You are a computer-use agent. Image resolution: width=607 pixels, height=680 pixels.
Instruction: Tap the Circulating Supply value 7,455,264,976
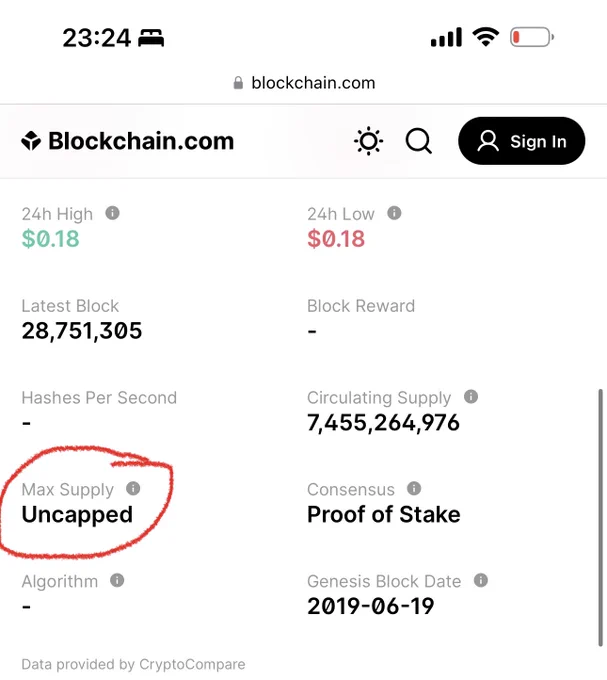(x=383, y=423)
